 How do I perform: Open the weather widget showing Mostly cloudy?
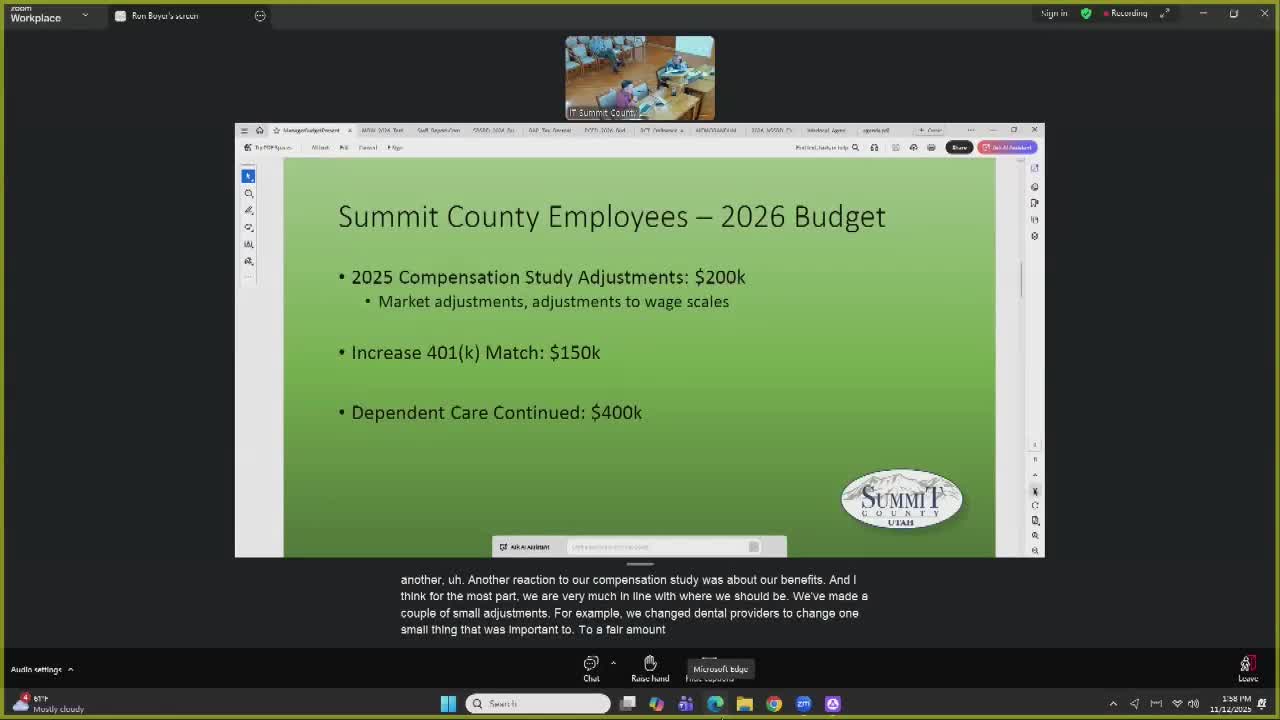click(x=48, y=704)
